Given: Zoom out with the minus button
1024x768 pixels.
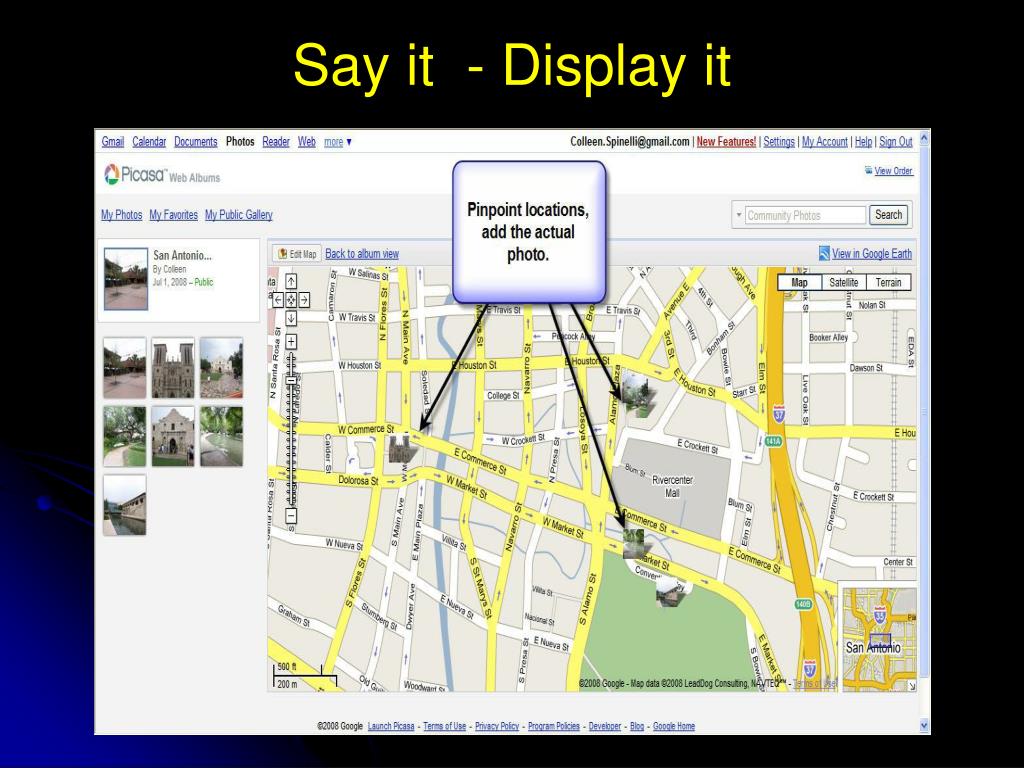Looking at the screenshot, I should point(291,516).
